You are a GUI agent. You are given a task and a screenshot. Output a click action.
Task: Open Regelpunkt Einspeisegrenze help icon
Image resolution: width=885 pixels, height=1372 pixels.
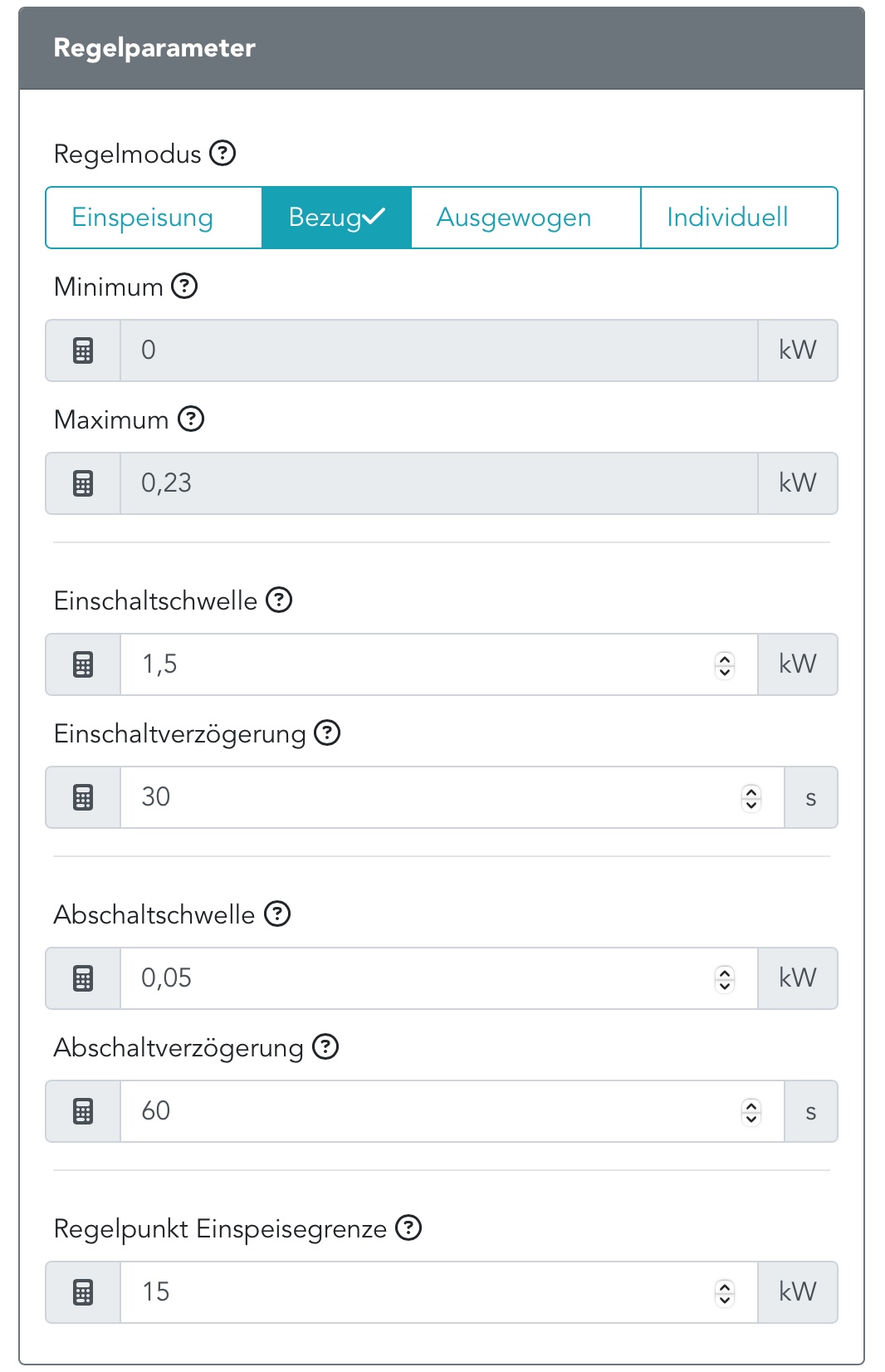(408, 1228)
